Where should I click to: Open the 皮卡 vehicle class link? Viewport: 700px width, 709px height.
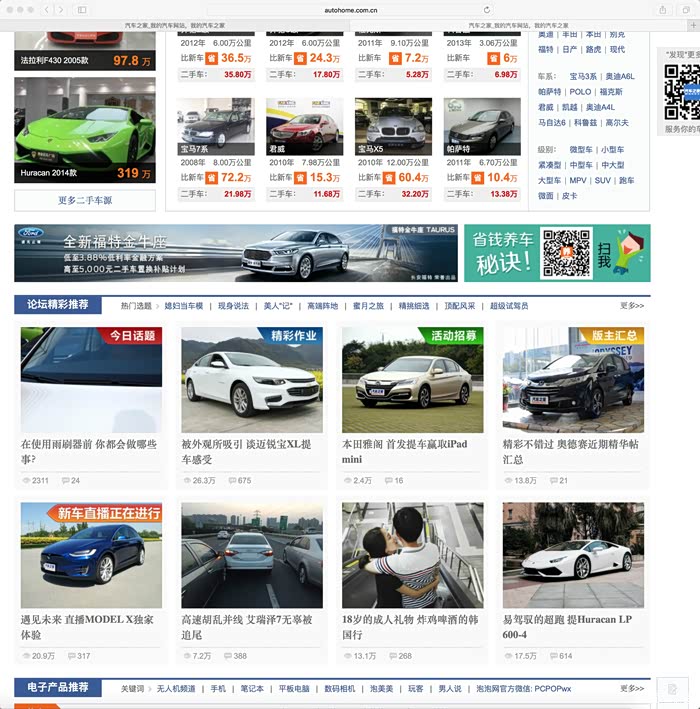(569, 196)
